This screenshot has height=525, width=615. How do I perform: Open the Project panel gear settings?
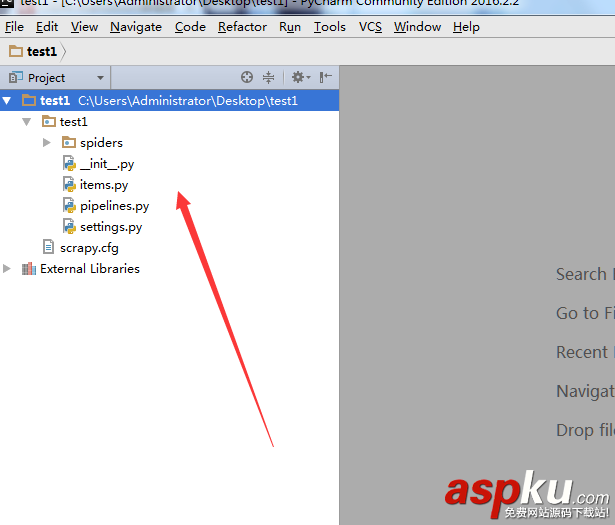298,77
